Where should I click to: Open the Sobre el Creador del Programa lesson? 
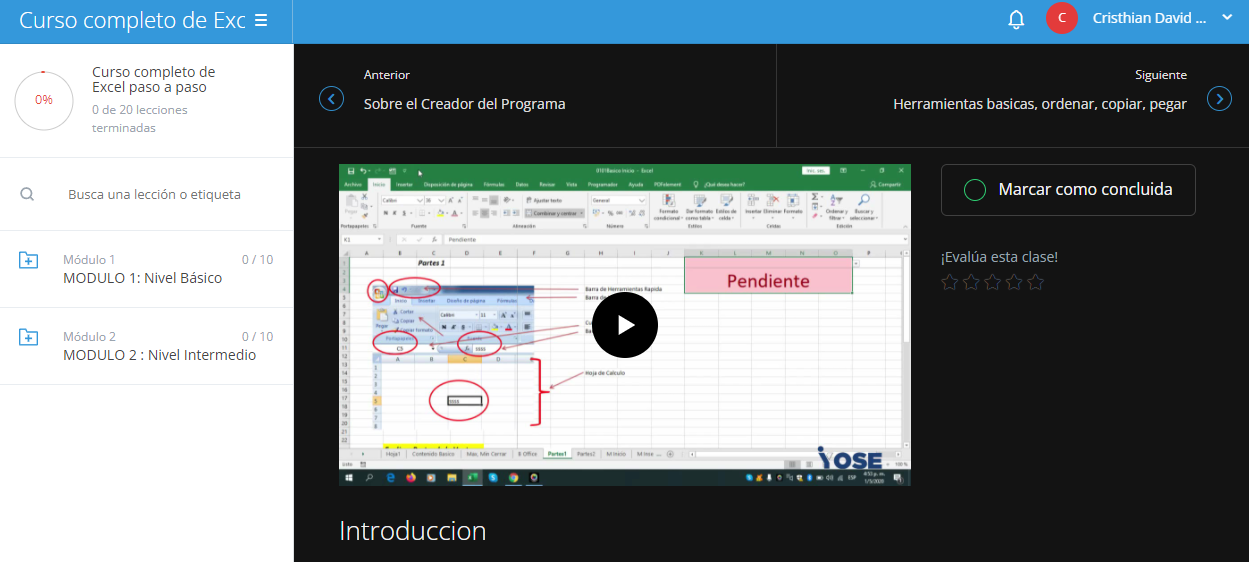[x=464, y=104]
